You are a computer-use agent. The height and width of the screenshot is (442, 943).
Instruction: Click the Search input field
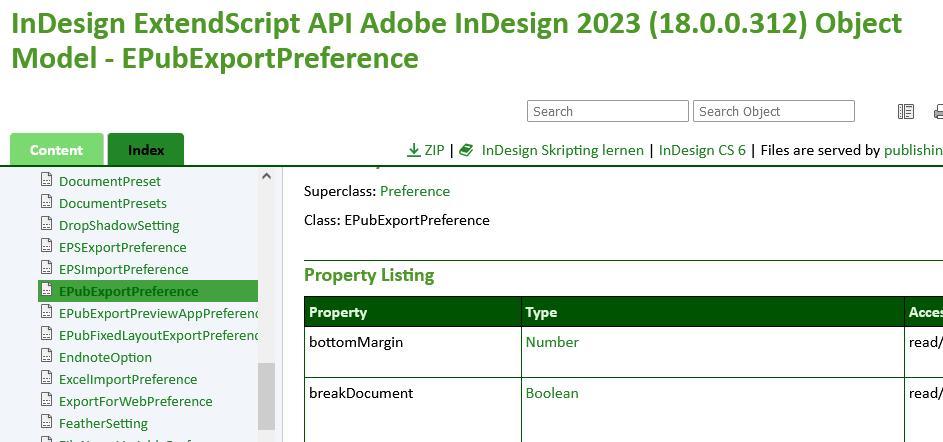click(608, 111)
